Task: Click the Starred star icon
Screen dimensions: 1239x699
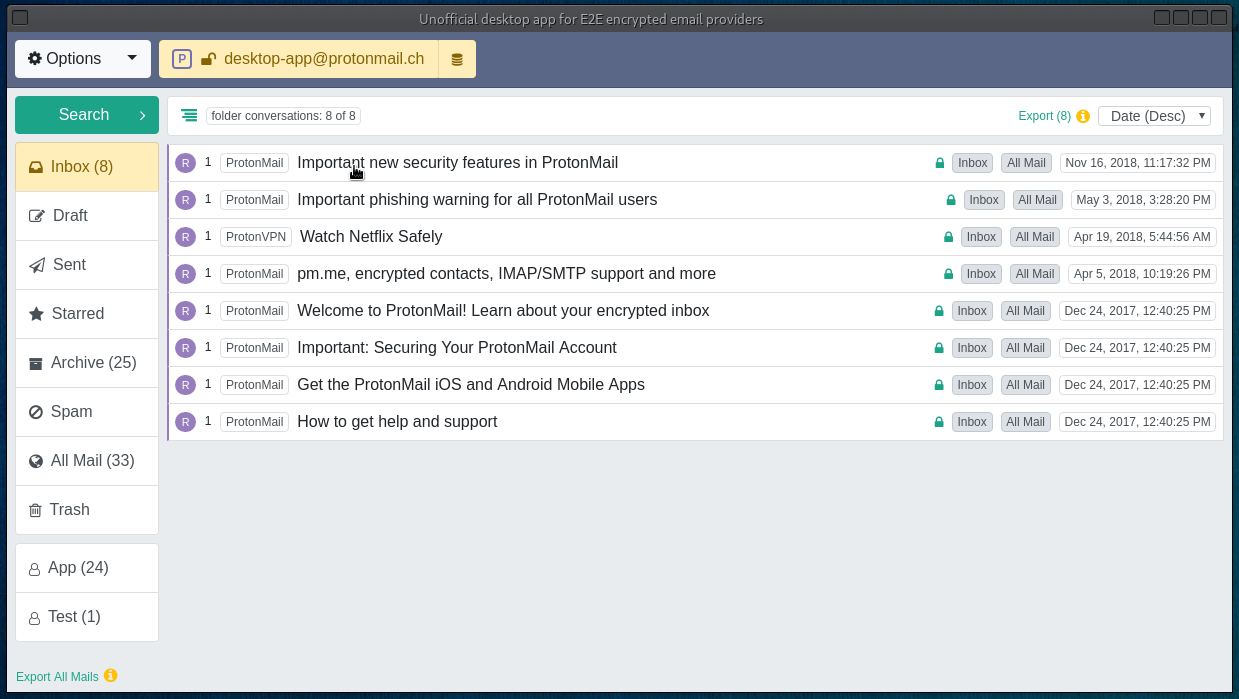Action: click(36, 314)
